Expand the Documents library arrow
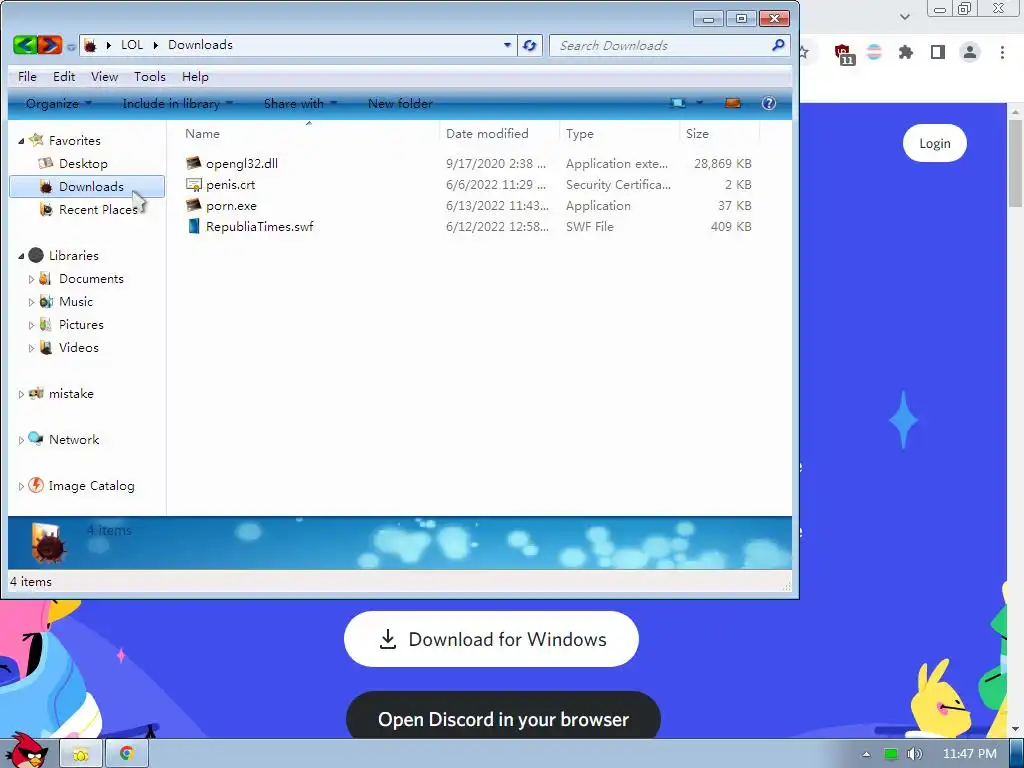 click(x=31, y=279)
